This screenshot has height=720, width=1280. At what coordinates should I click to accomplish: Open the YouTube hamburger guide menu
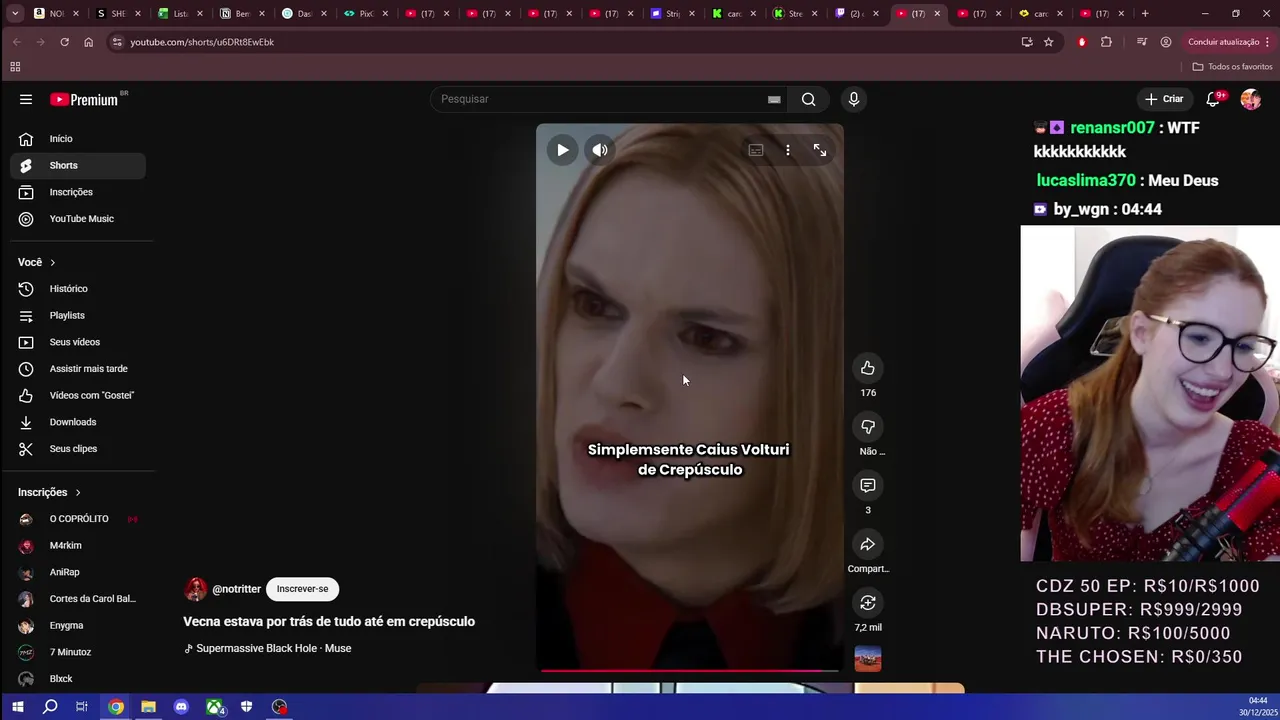pyautogui.click(x=26, y=99)
